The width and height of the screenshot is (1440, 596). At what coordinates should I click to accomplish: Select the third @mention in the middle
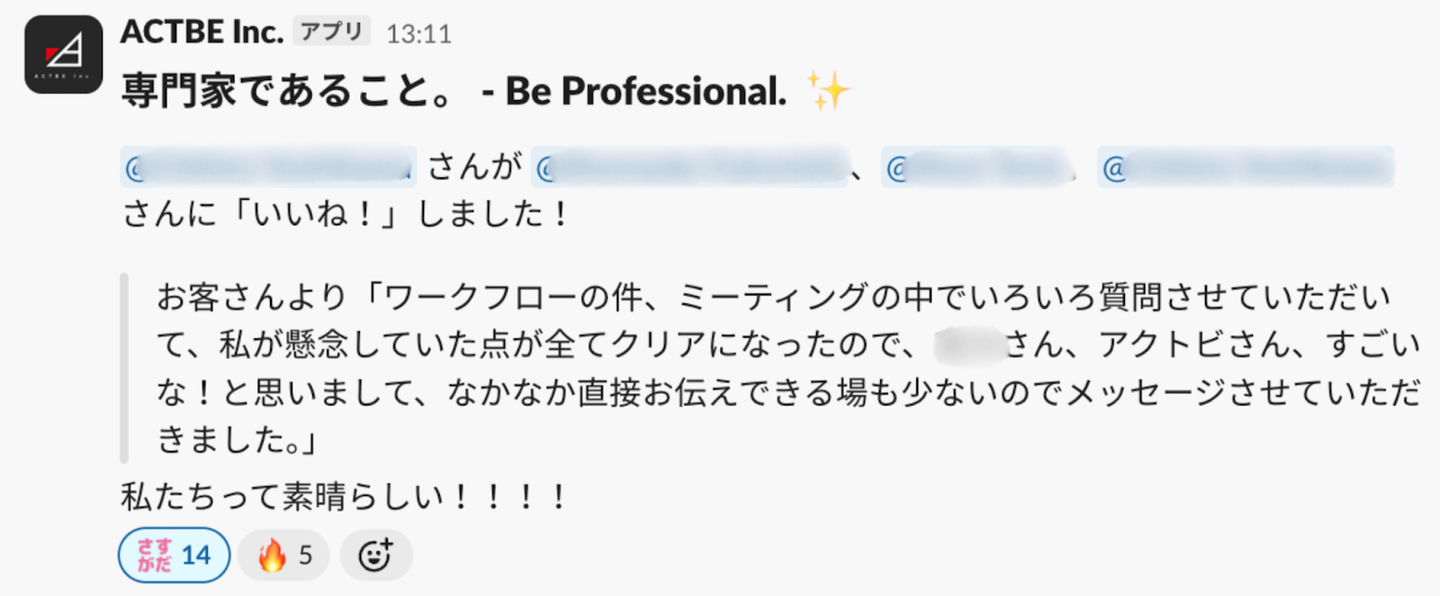pyautogui.click(x=976, y=167)
